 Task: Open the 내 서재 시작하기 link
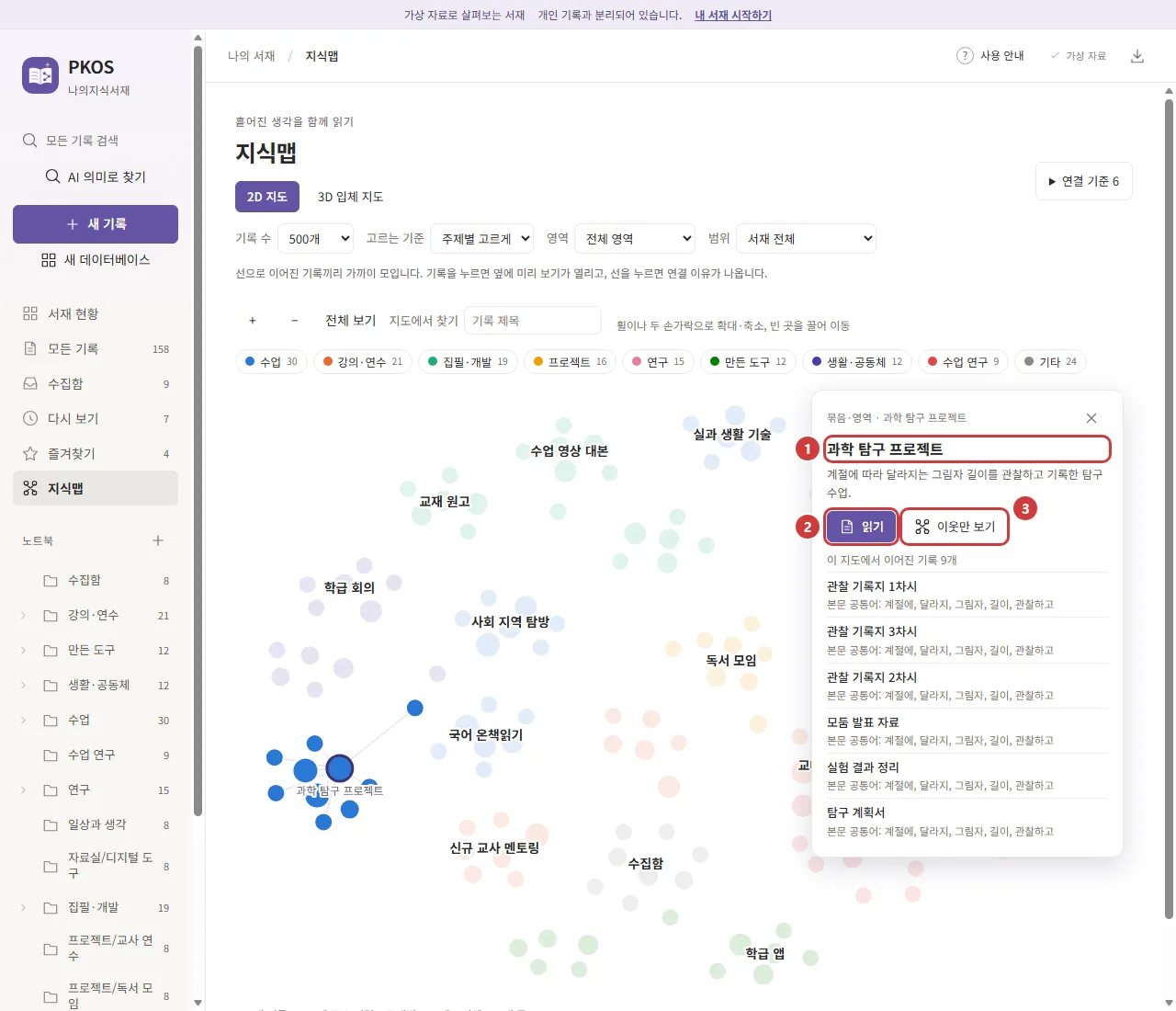point(733,15)
